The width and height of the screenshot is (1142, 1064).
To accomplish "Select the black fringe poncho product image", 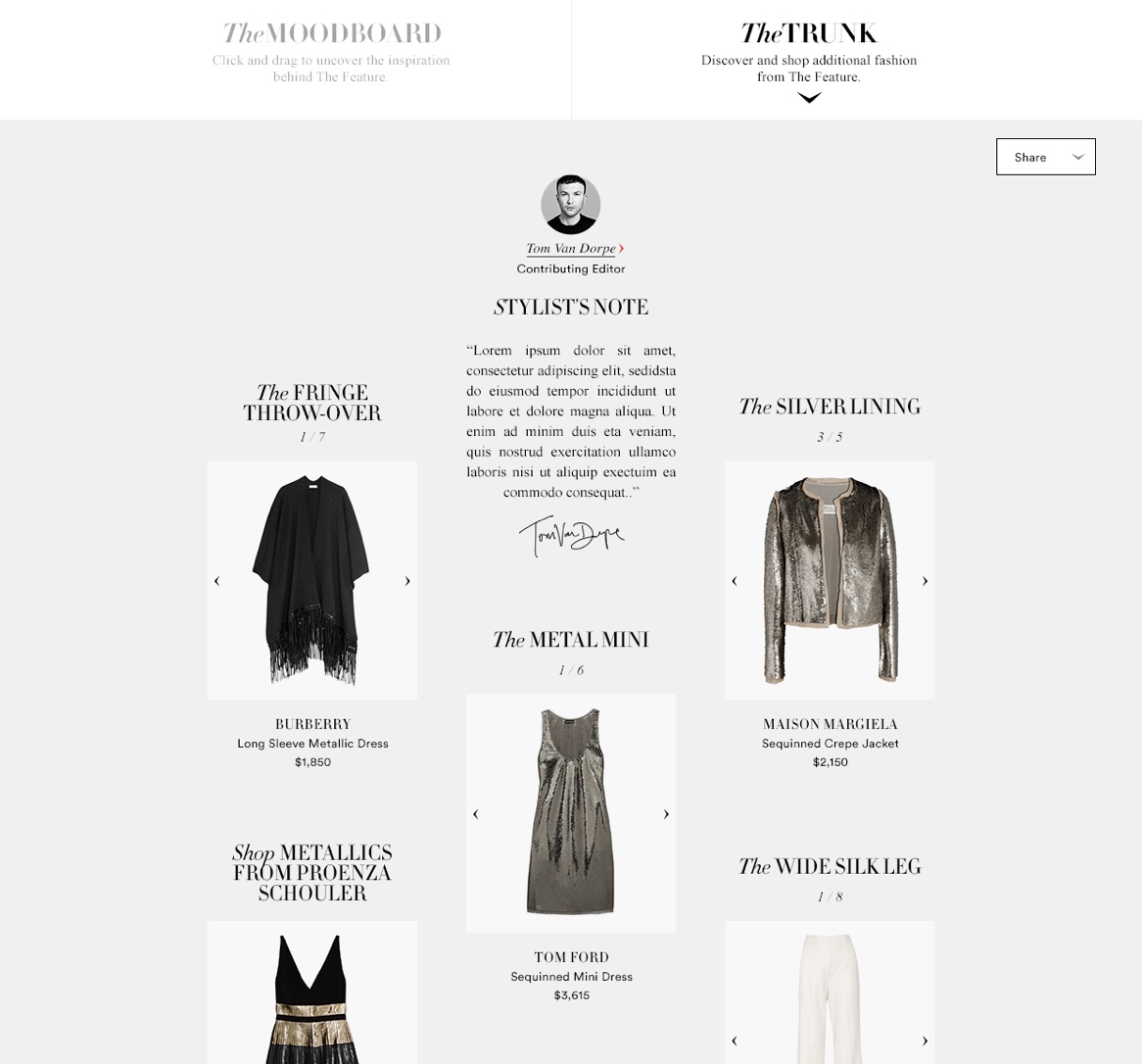I will (x=312, y=580).
